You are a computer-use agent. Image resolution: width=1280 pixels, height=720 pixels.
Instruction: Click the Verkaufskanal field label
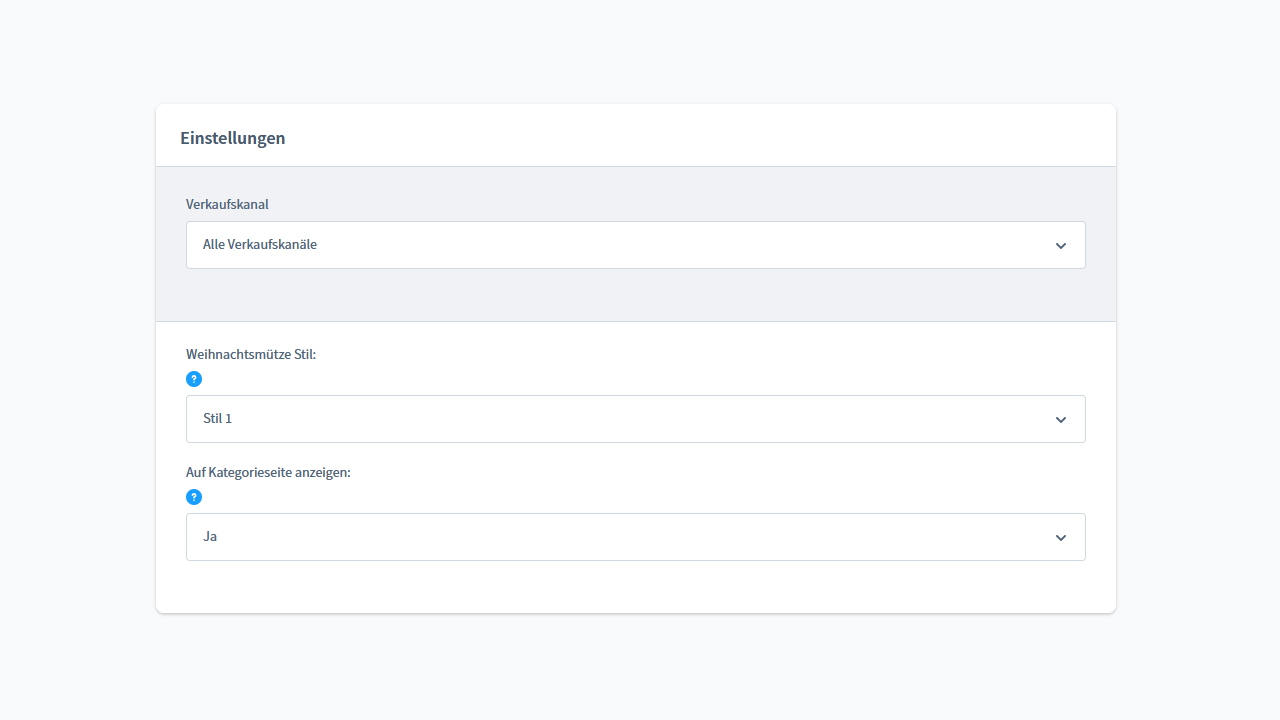click(227, 204)
